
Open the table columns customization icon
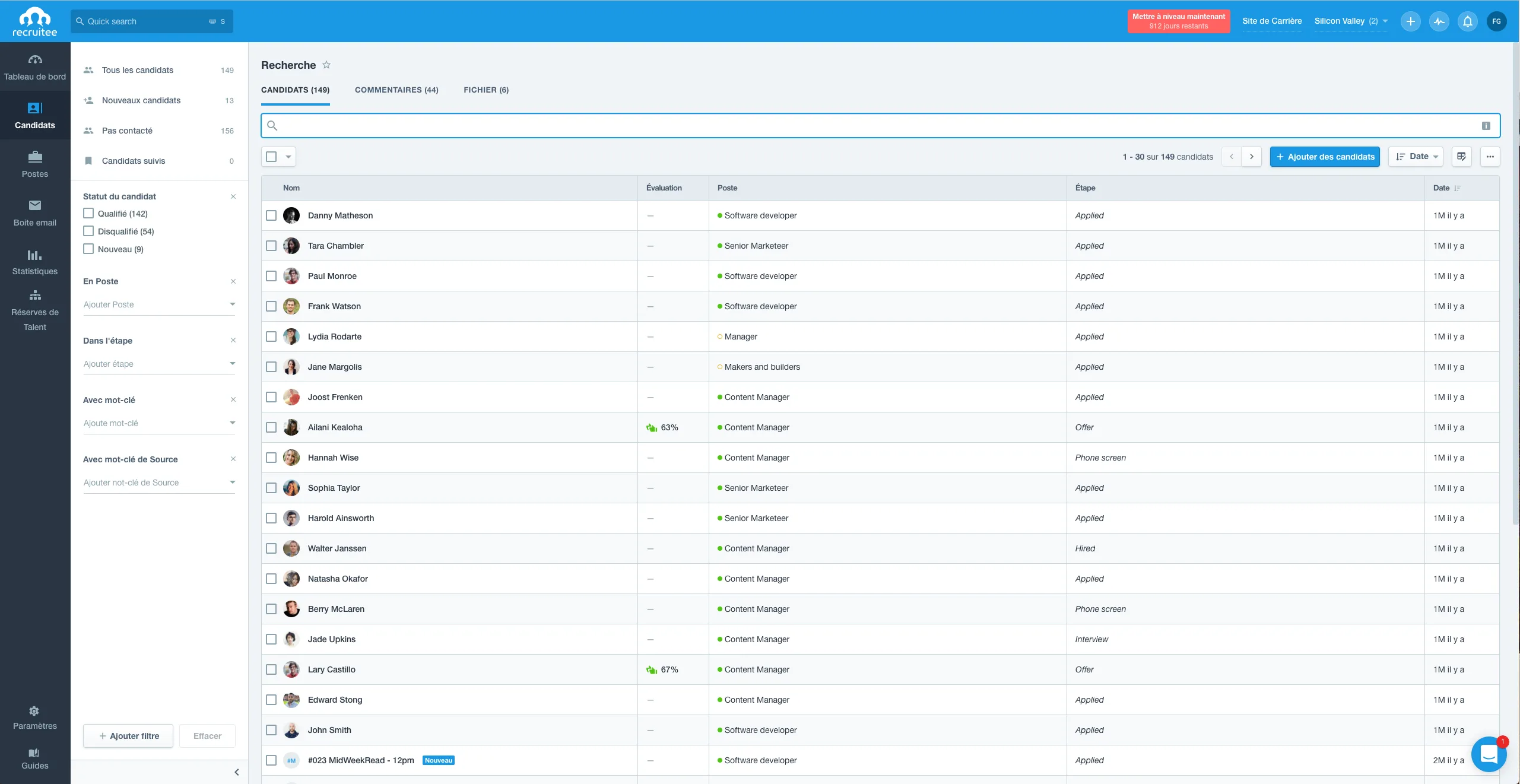[1461, 157]
